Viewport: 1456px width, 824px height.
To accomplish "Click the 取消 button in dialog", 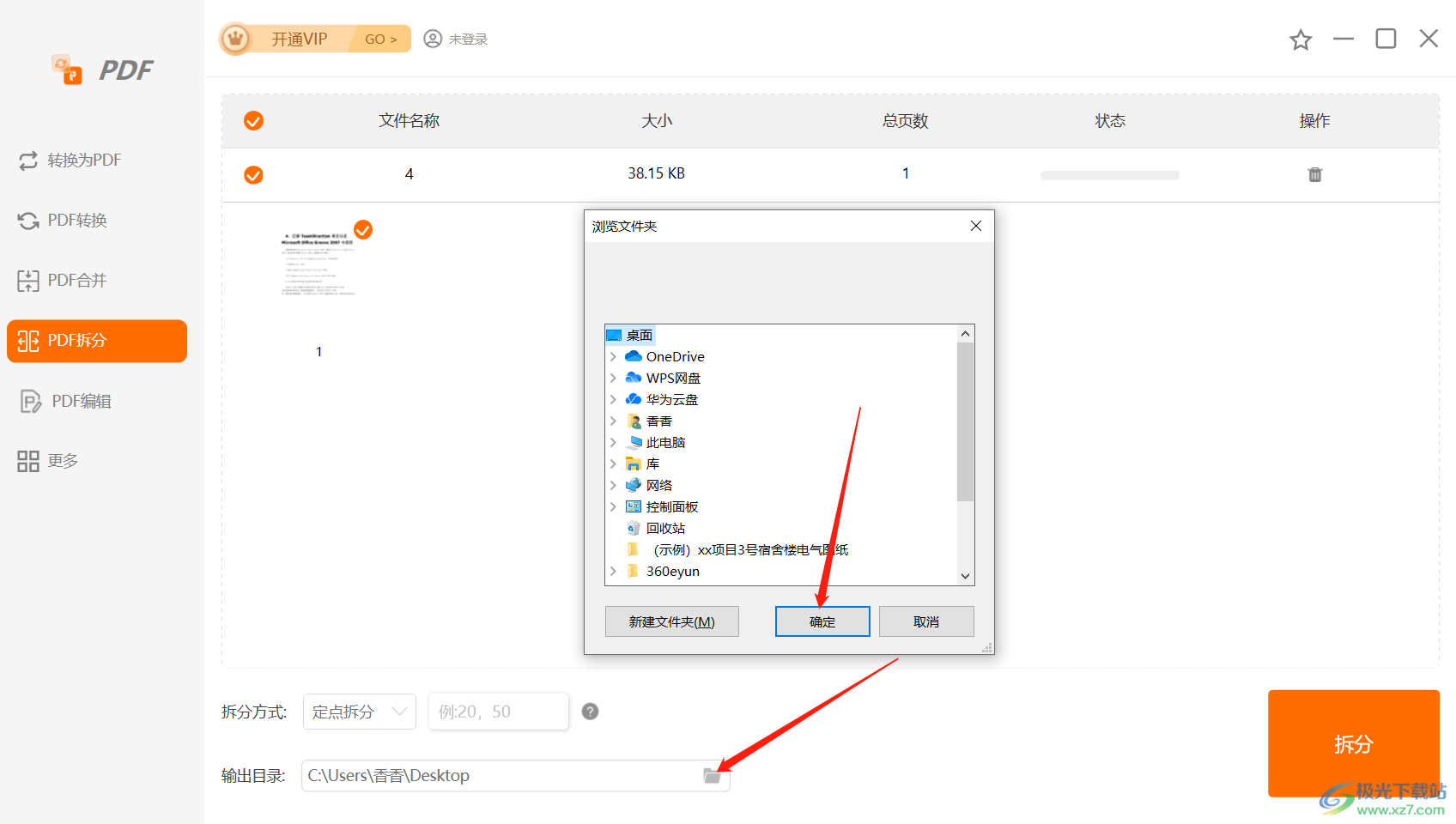I will 926,621.
